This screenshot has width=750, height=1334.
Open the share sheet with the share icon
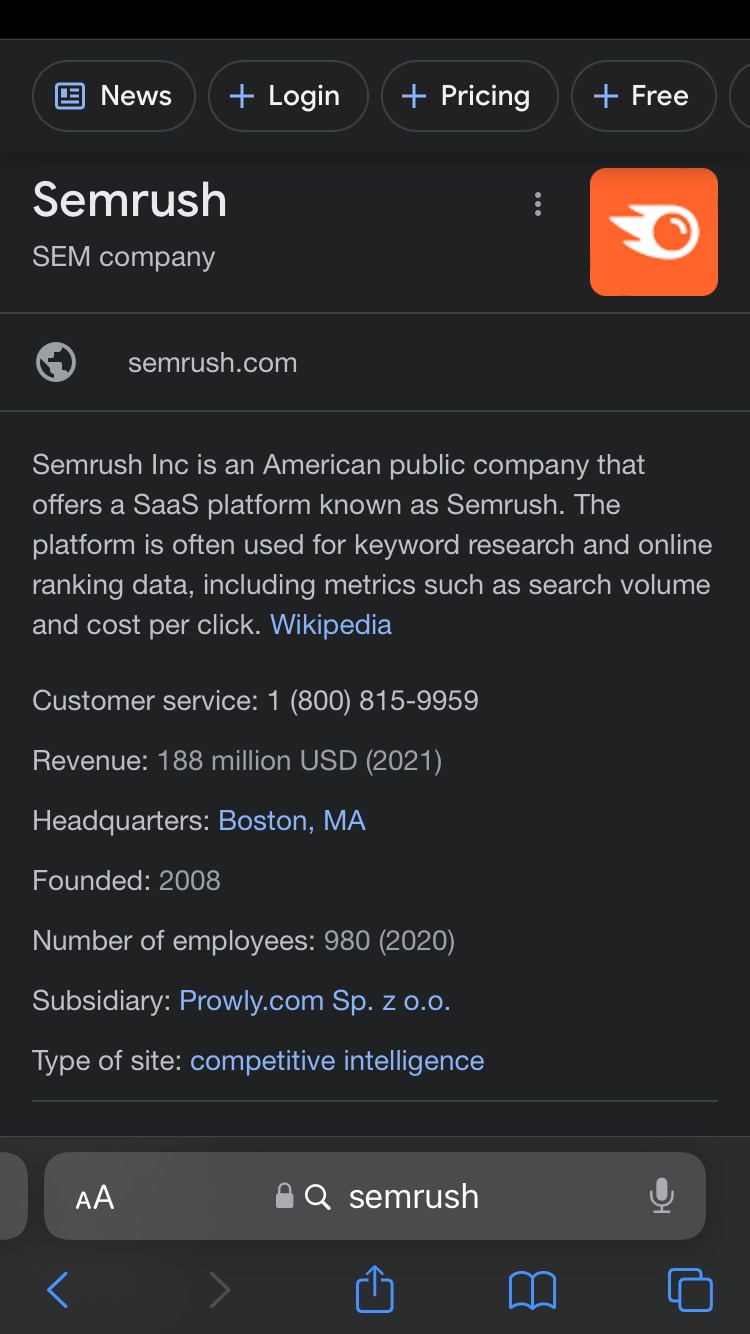(x=373, y=1290)
